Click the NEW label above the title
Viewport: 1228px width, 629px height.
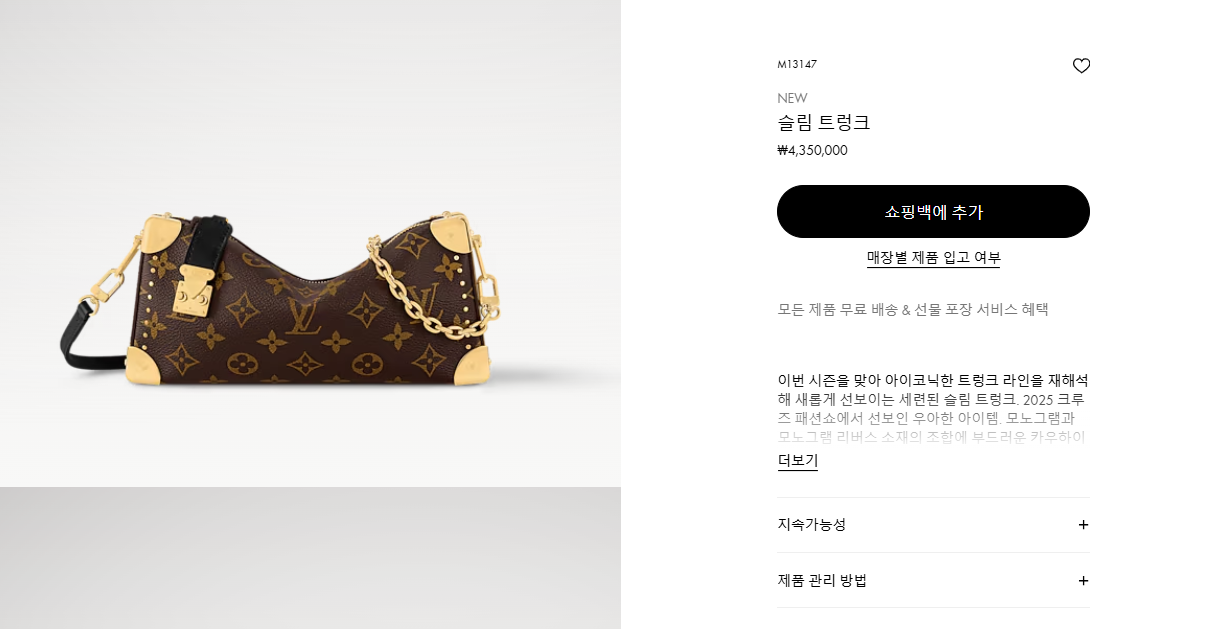pos(792,98)
